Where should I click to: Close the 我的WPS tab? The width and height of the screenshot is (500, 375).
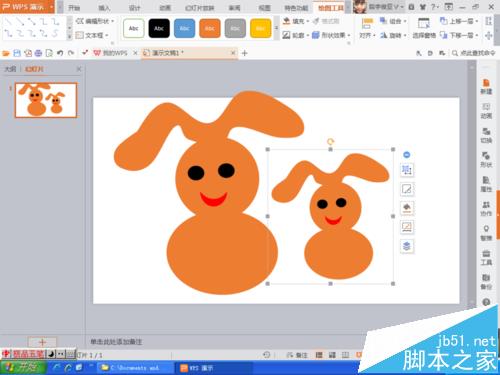(135, 53)
